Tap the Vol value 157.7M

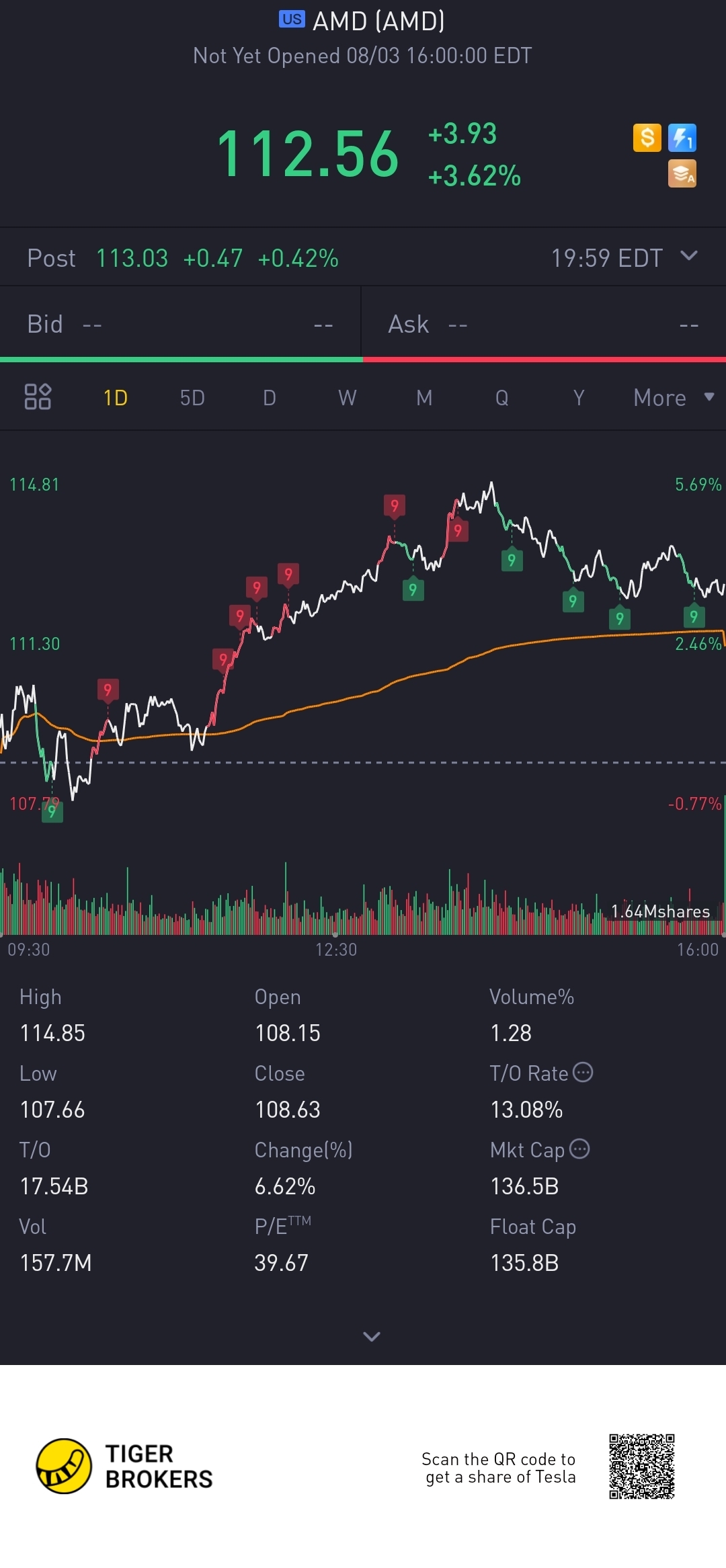pyautogui.click(x=56, y=1263)
